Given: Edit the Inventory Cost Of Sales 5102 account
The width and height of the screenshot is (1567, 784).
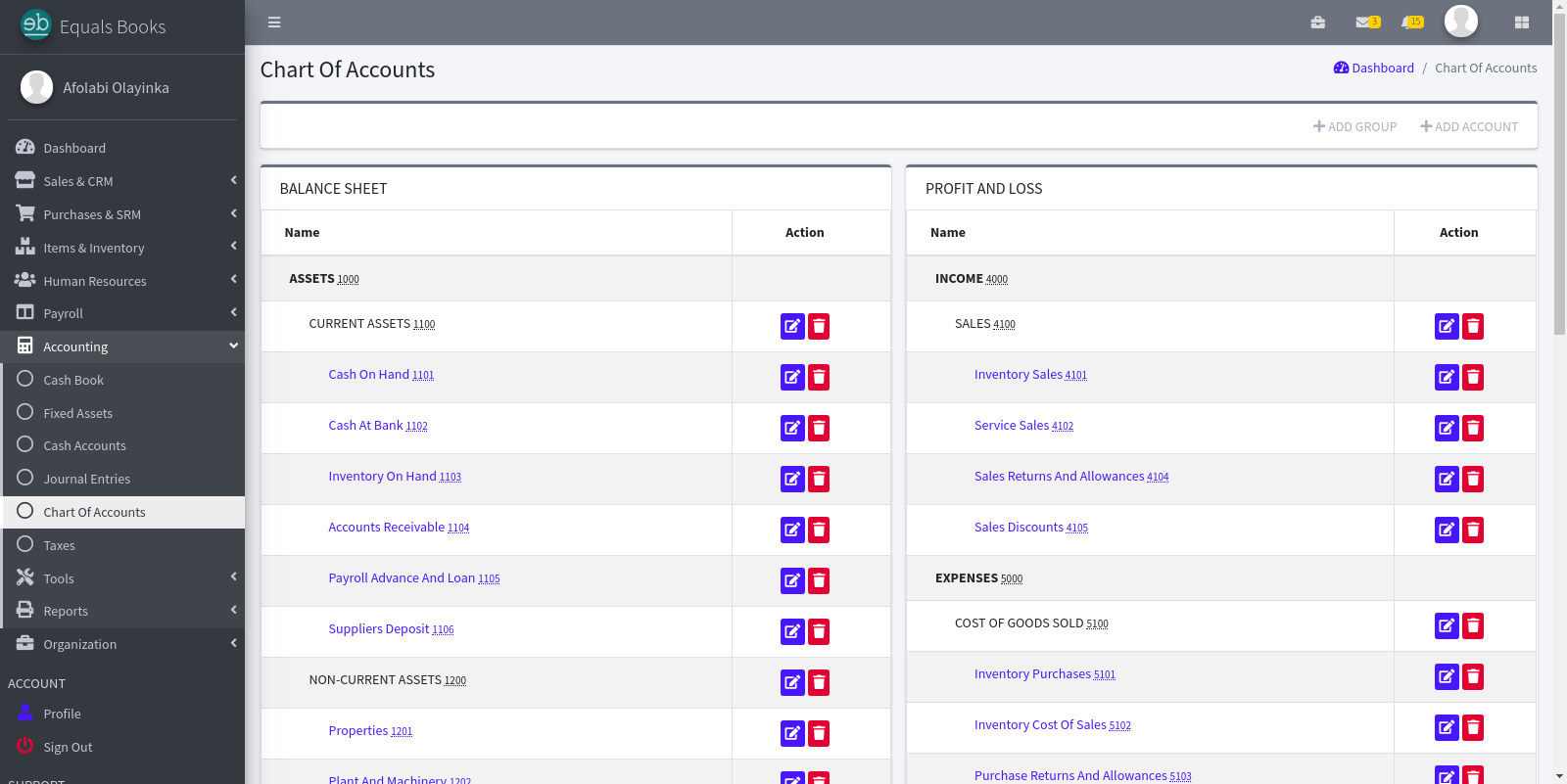Looking at the screenshot, I should pos(1447,727).
